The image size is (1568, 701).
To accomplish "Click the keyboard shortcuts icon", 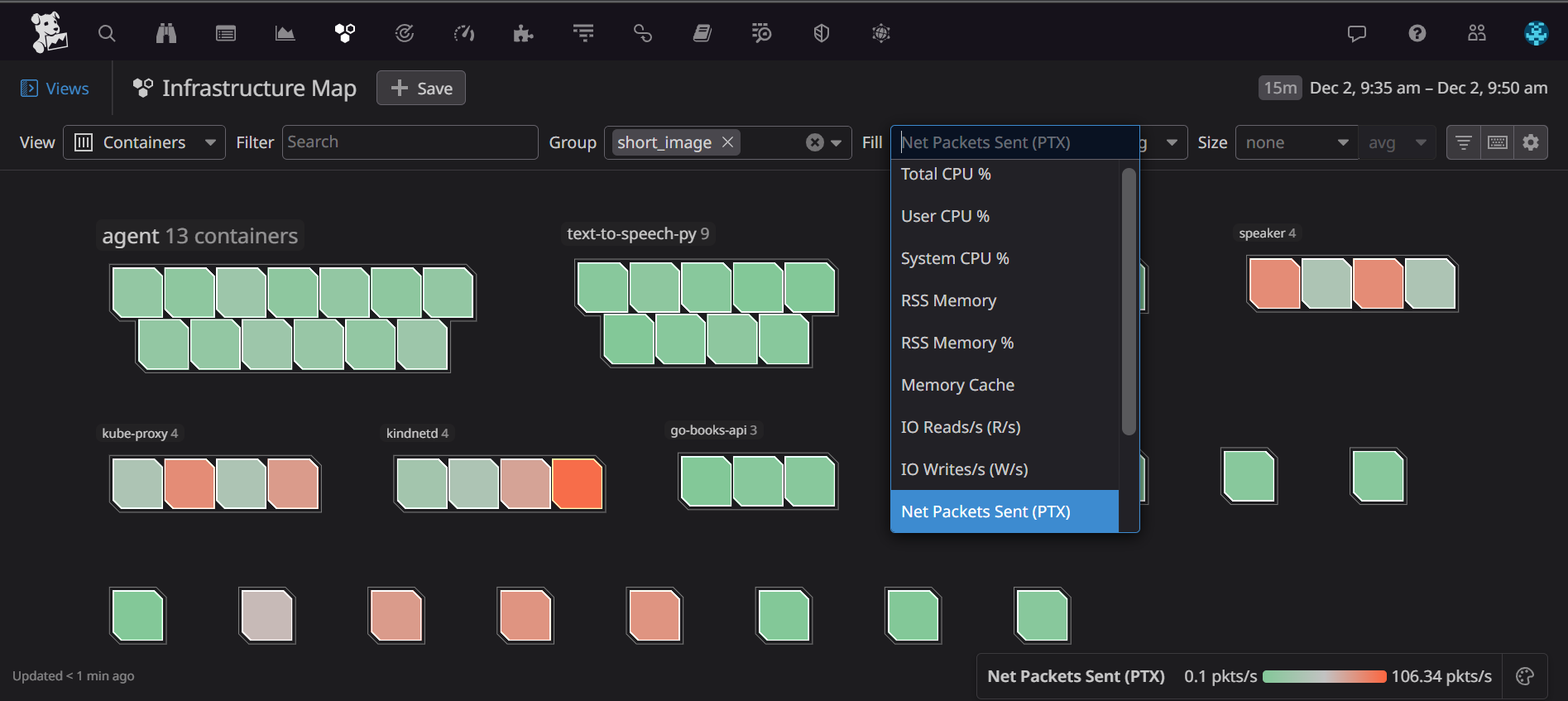I will click(x=1498, y=142).
